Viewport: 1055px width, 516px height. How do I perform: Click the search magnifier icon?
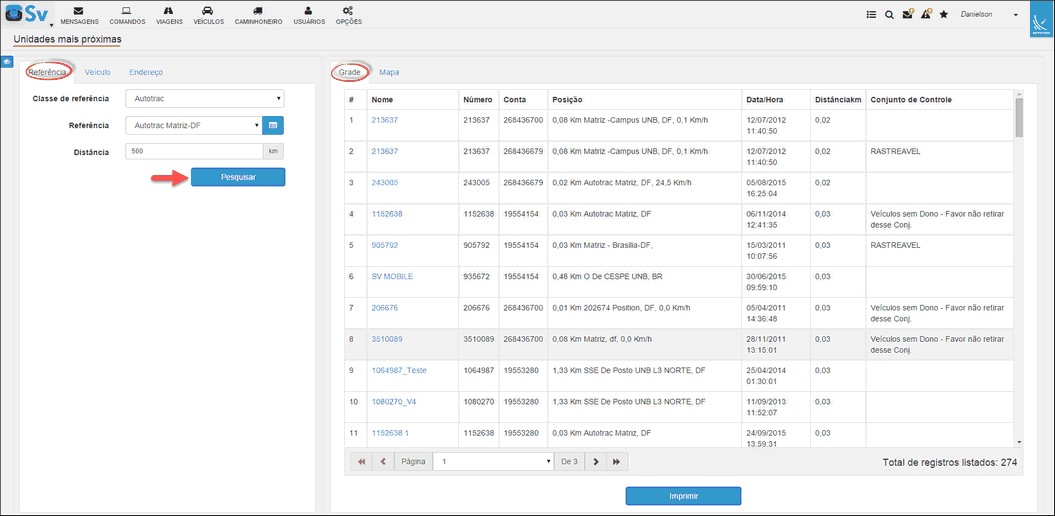(x=889, y=15)
